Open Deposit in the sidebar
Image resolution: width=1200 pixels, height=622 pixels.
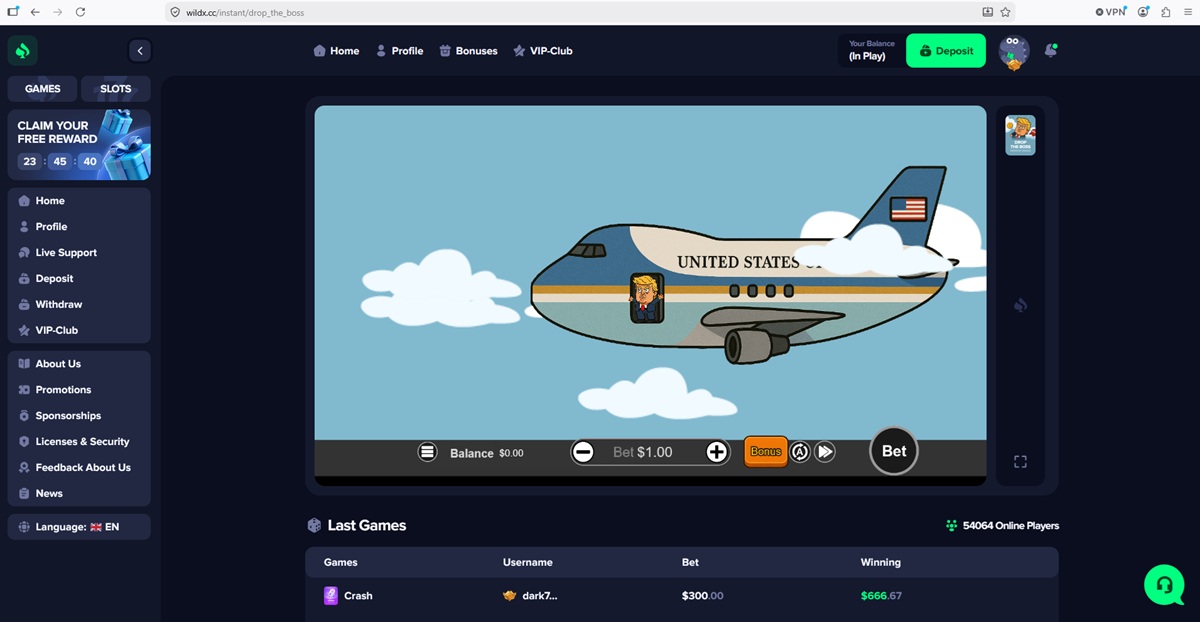[79, 279]
